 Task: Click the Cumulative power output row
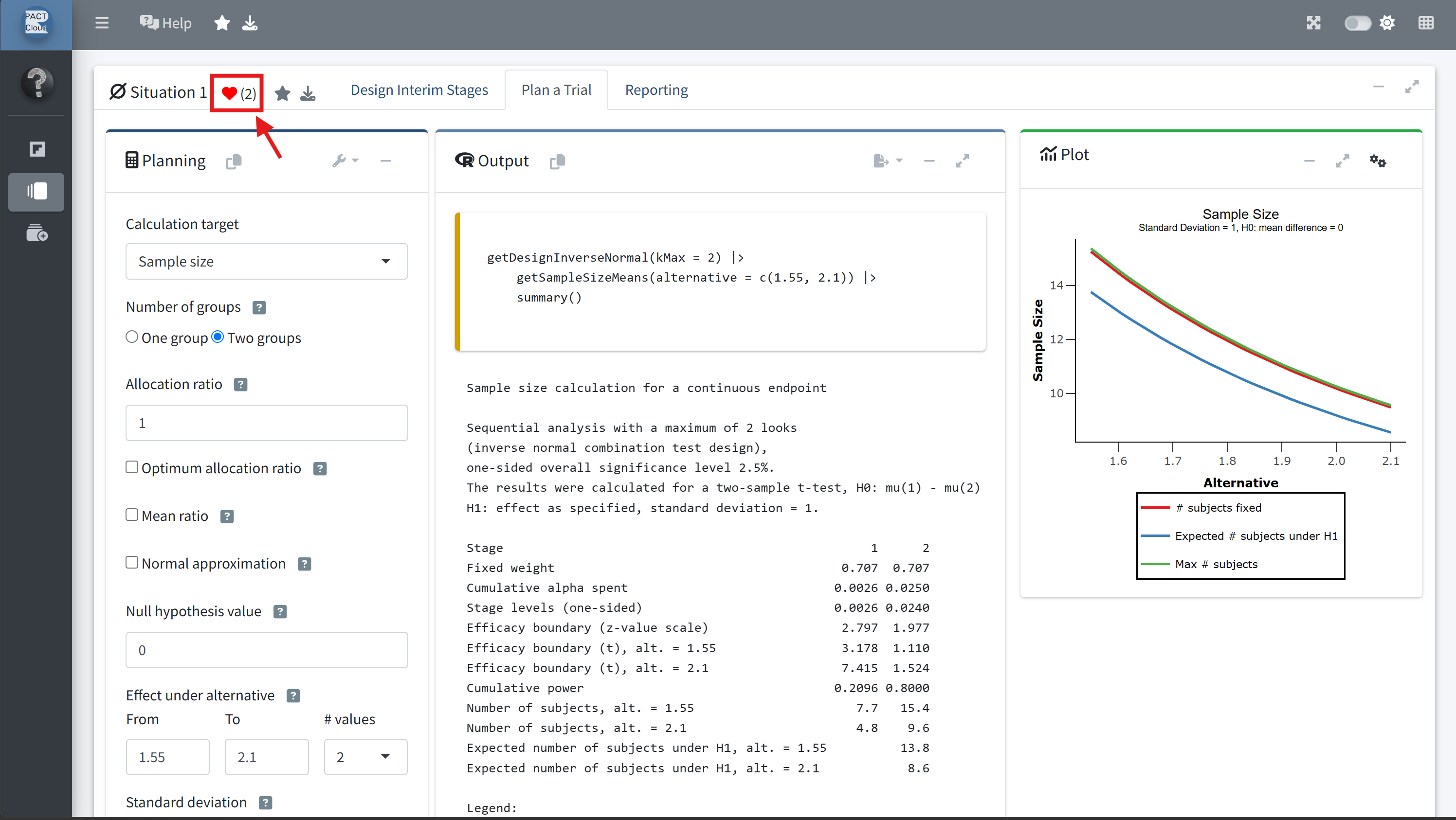click(697, 688)
